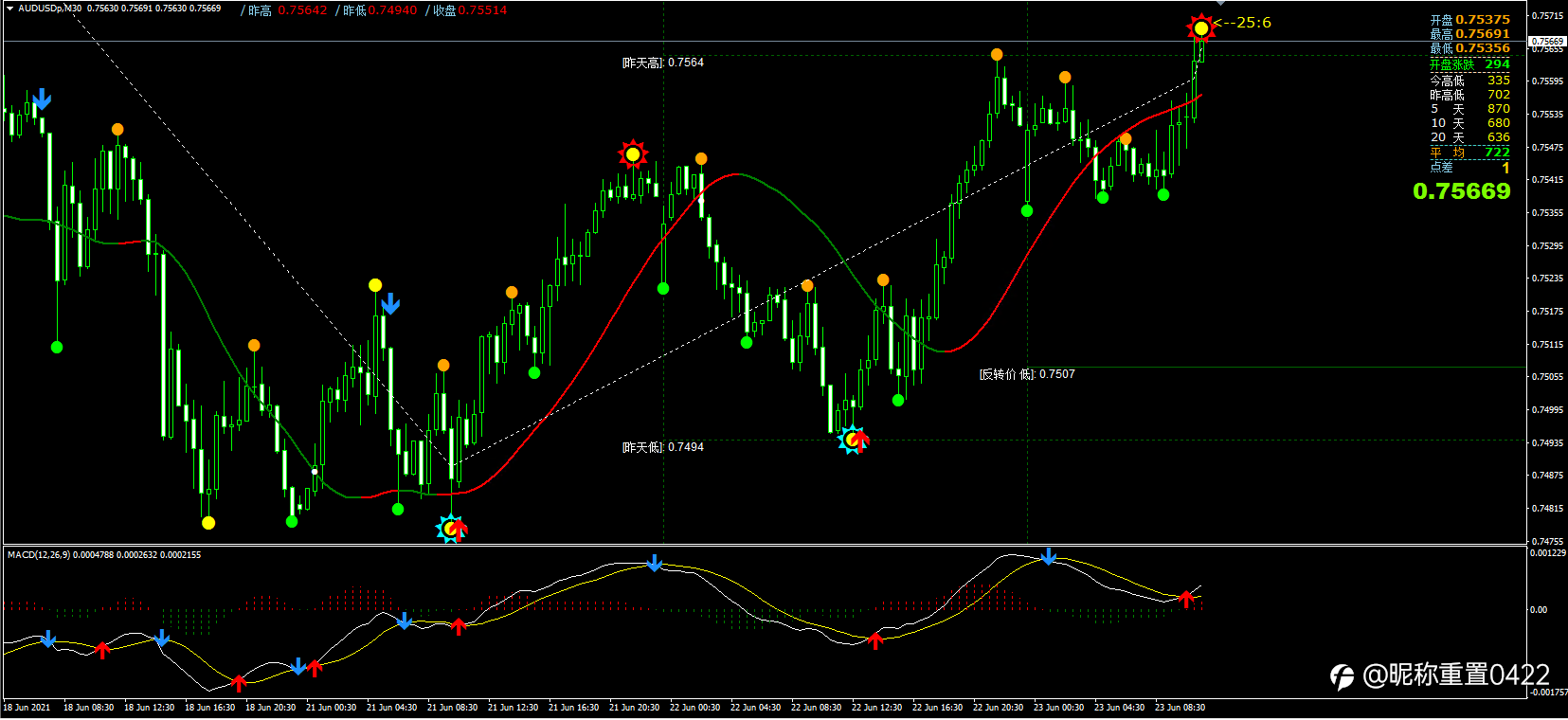Click the 23 Jun 08:30 label on the time axis
Screen dimensions: 1568x720
1180,708
